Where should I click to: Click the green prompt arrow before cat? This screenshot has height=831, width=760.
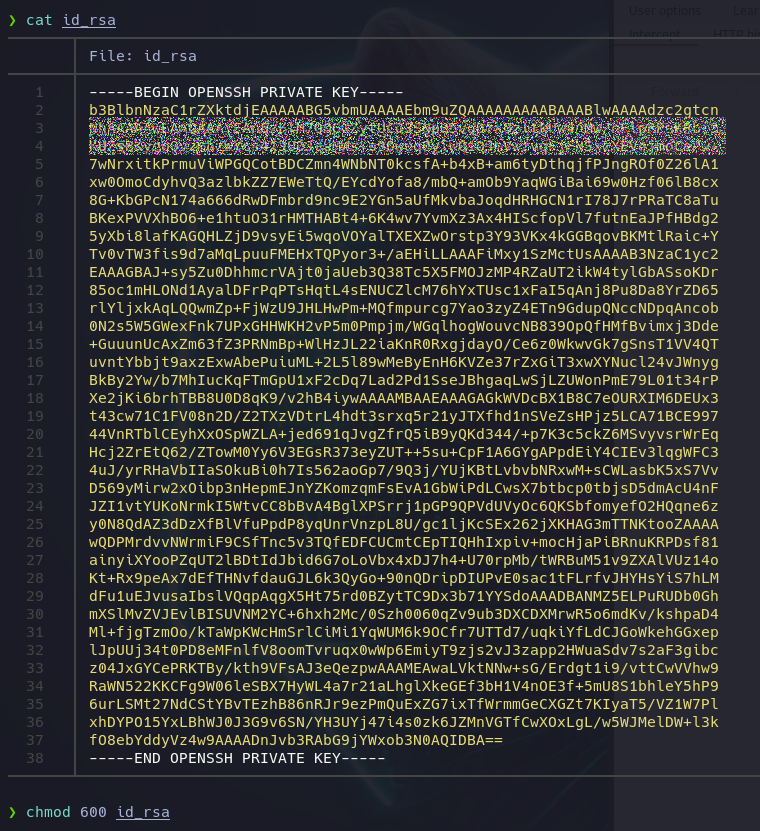pos(12,20)
